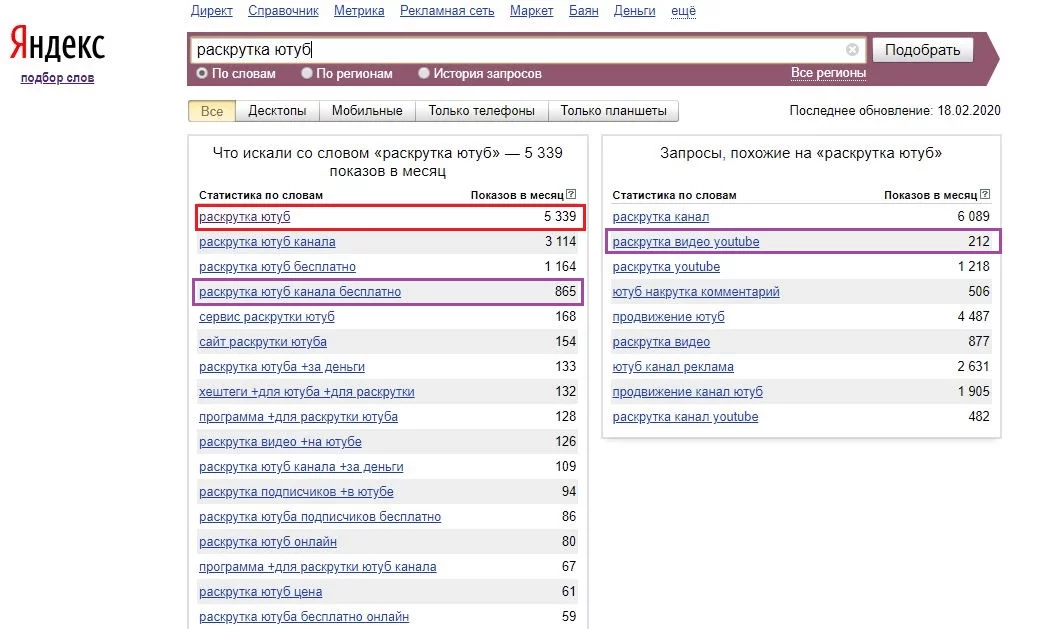Switch to the Только телефоны tab
Viewport: 1053px width, 629px height.
pos(482,111)
